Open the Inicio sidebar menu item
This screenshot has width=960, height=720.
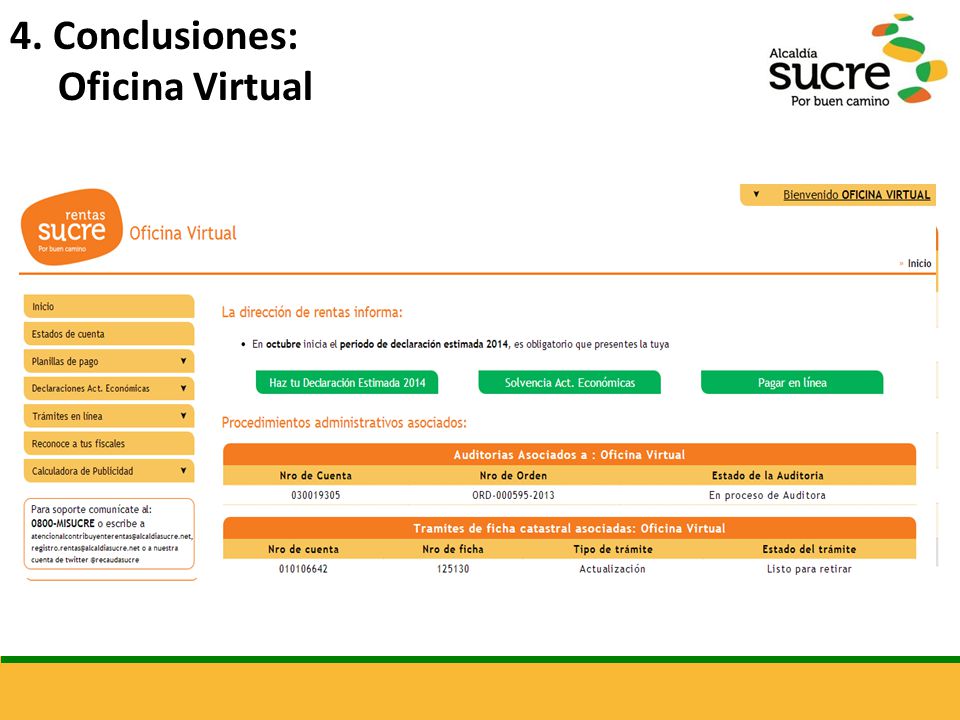pyautogui.click(x=109, y=306)
